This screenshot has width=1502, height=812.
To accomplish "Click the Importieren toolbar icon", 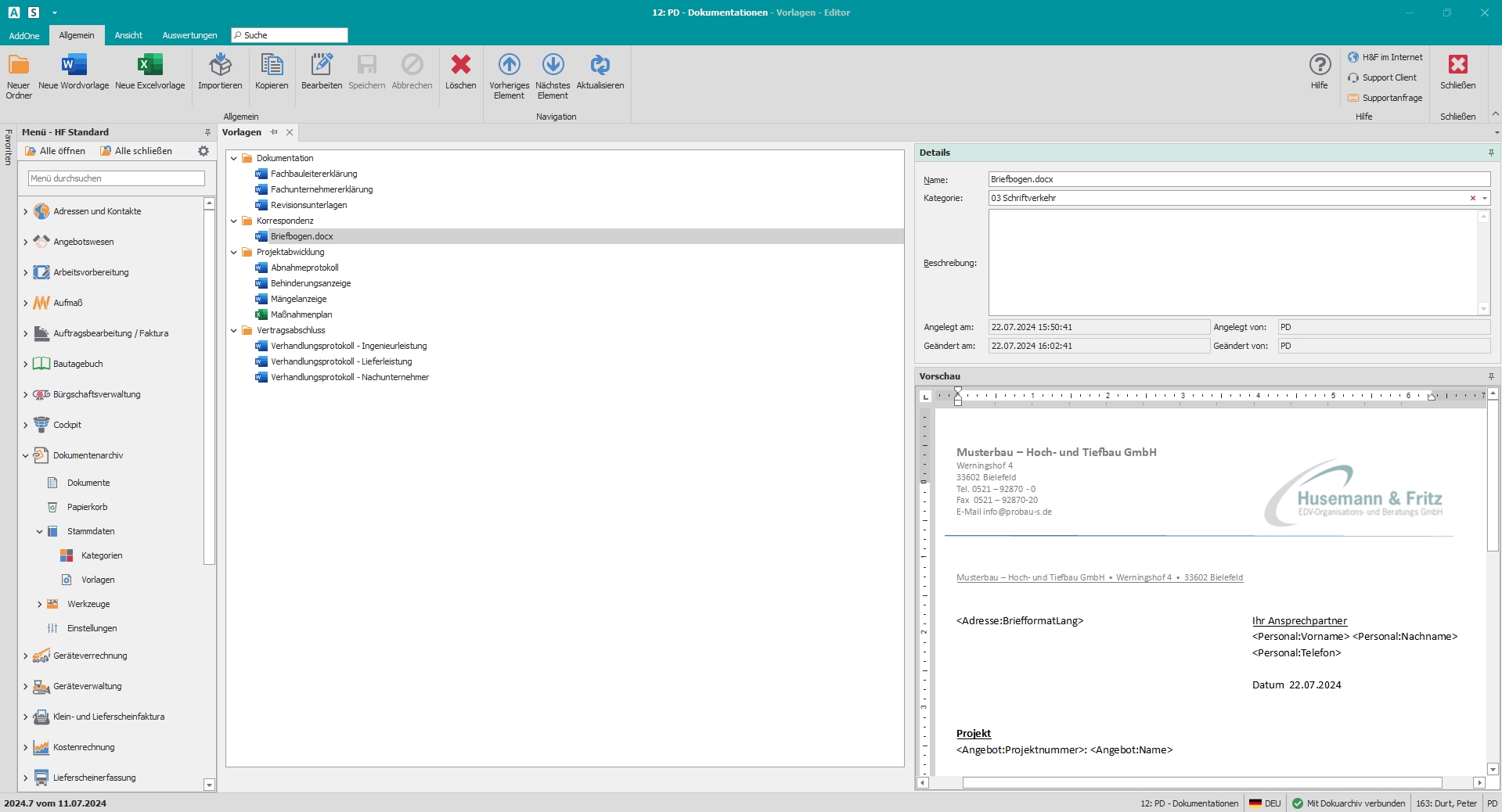I will click(x=220, y=65).
